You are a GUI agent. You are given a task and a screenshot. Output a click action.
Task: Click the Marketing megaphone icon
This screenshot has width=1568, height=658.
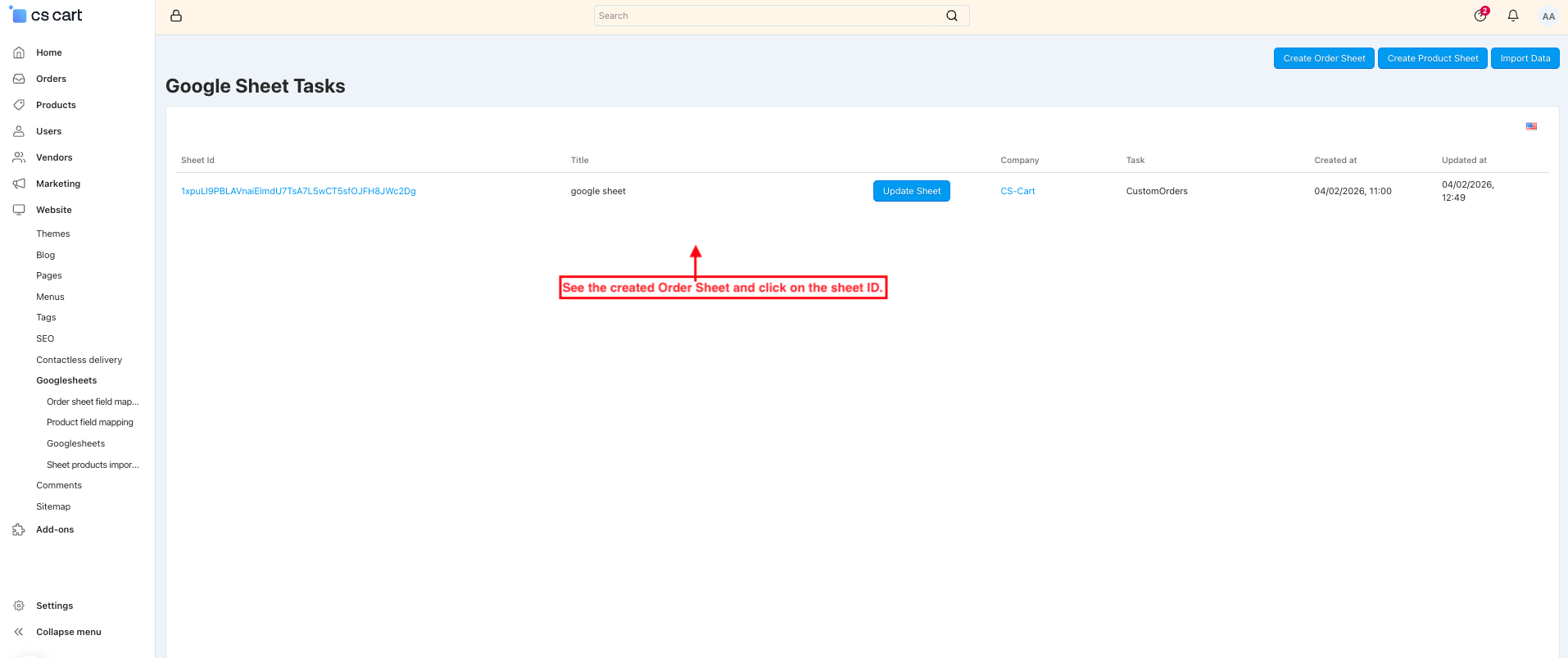tap(19, 184)
